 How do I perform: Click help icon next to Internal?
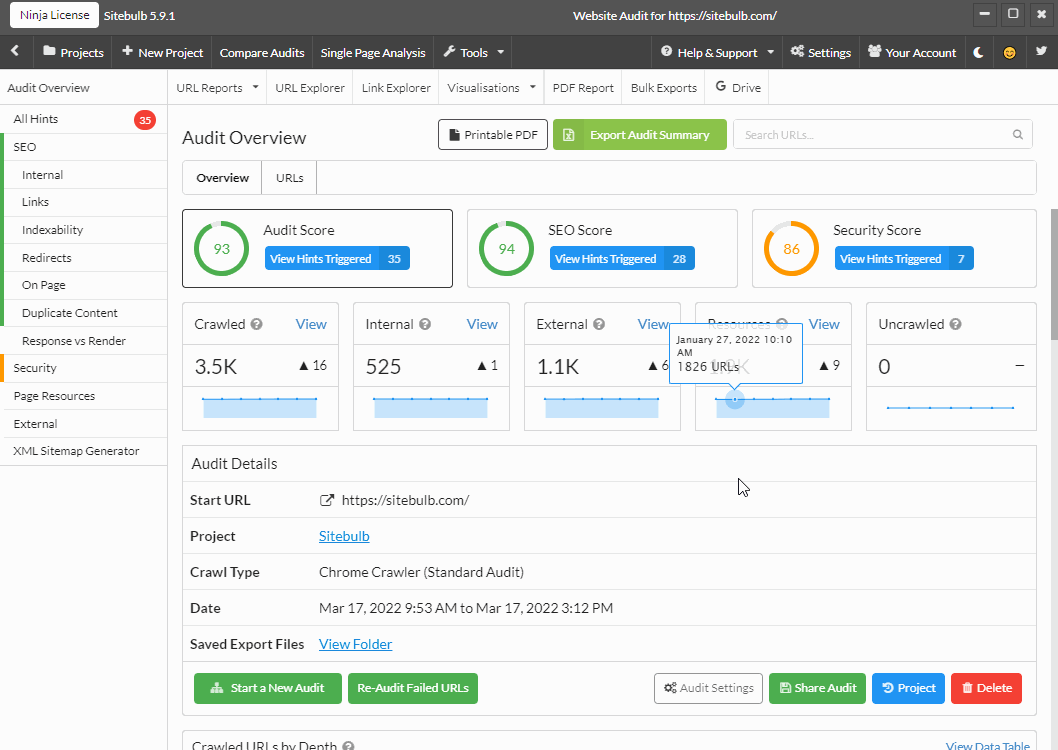(x=425, y=324)
